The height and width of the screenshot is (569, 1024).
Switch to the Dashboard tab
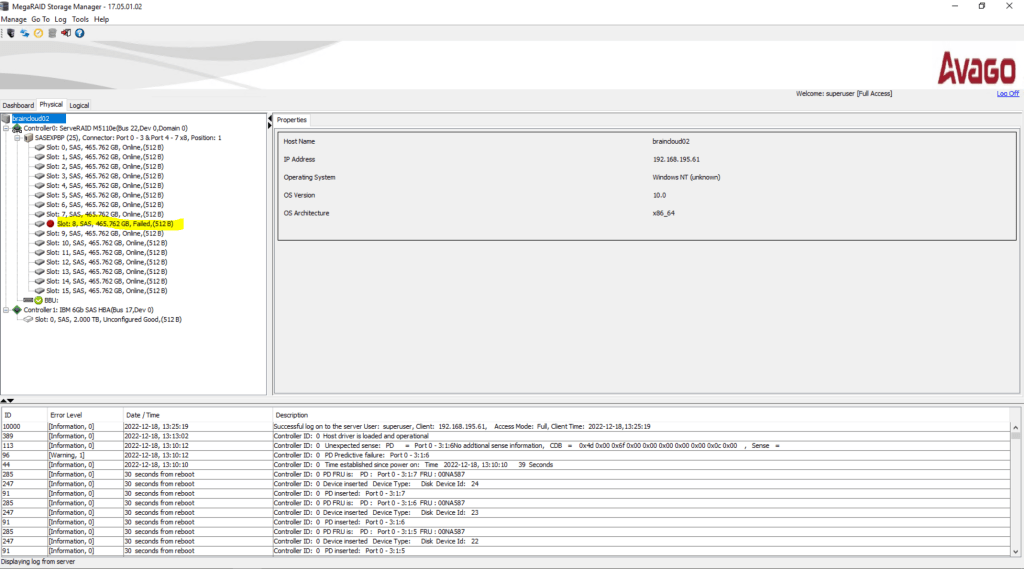point(18,105)
